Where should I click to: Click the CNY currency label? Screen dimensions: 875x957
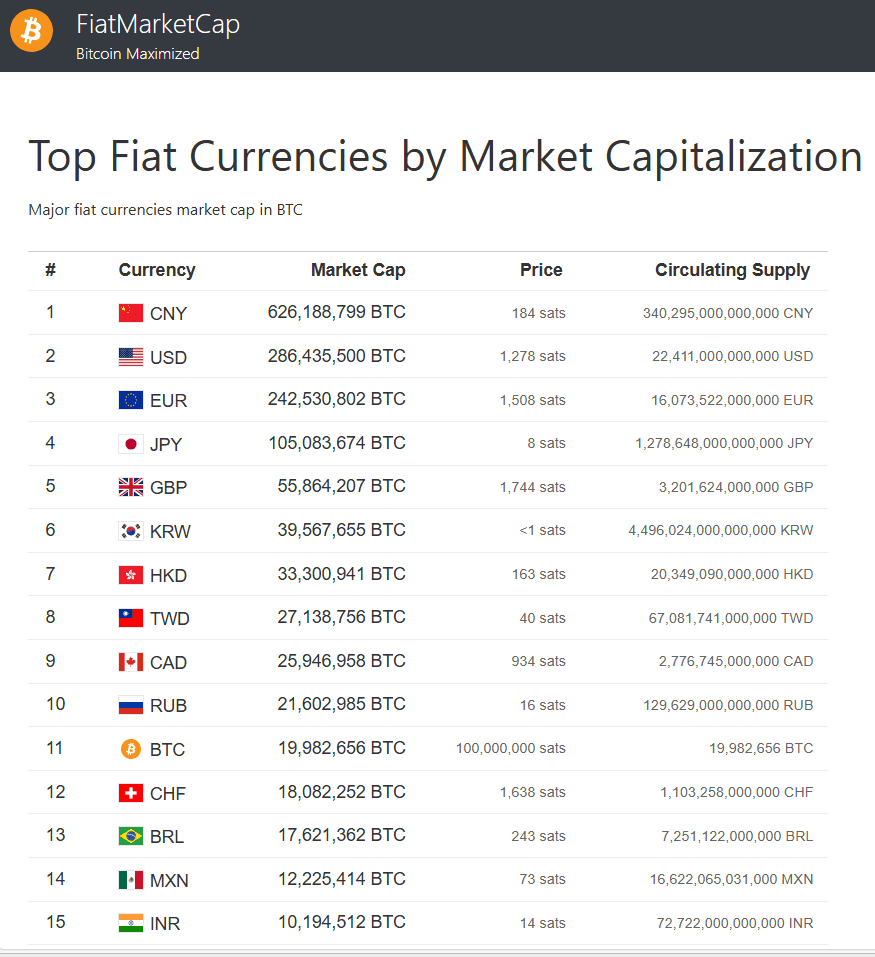(167, 312)
